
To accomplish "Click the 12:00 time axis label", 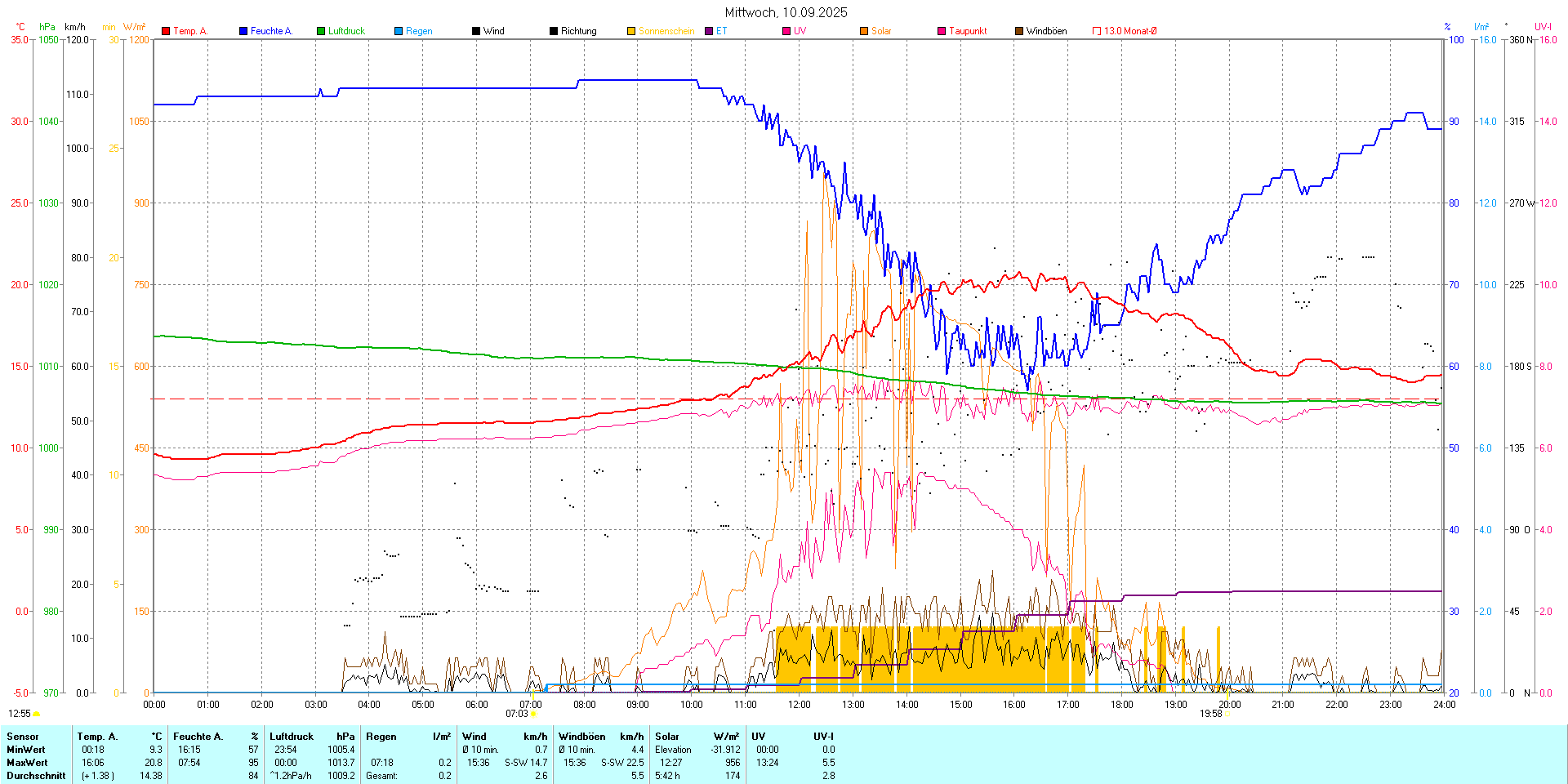I will click(x=799, y=704).
